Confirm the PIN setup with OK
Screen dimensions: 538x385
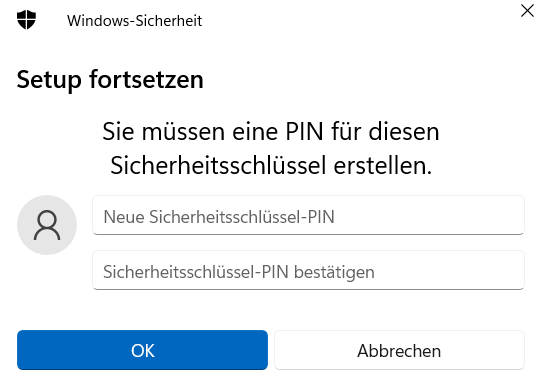tap(142, 350)
